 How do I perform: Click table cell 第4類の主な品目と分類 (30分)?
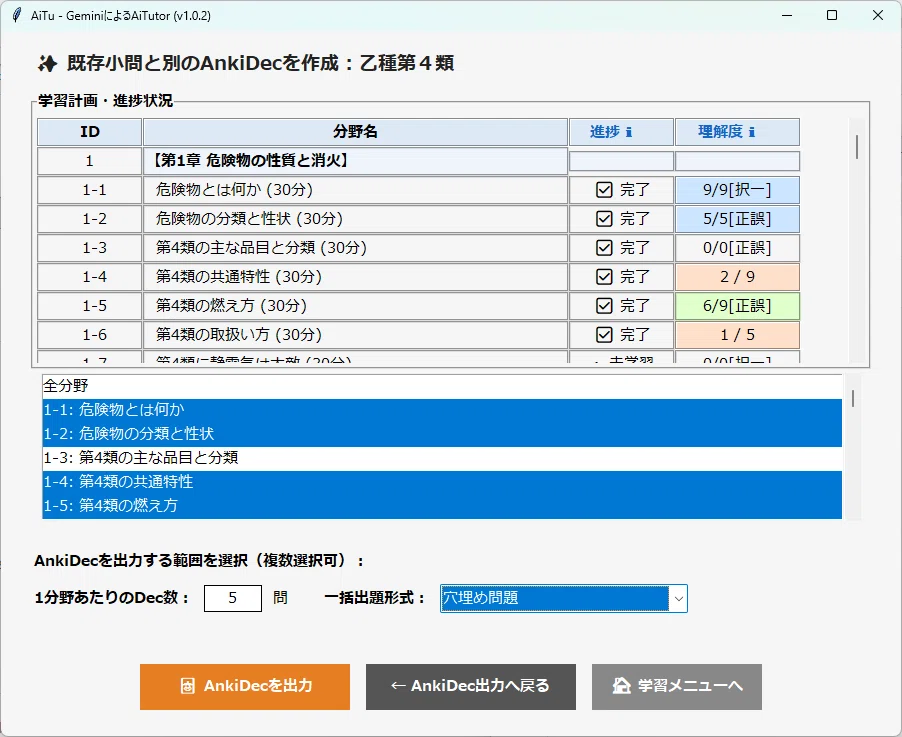tap(355, 248)
